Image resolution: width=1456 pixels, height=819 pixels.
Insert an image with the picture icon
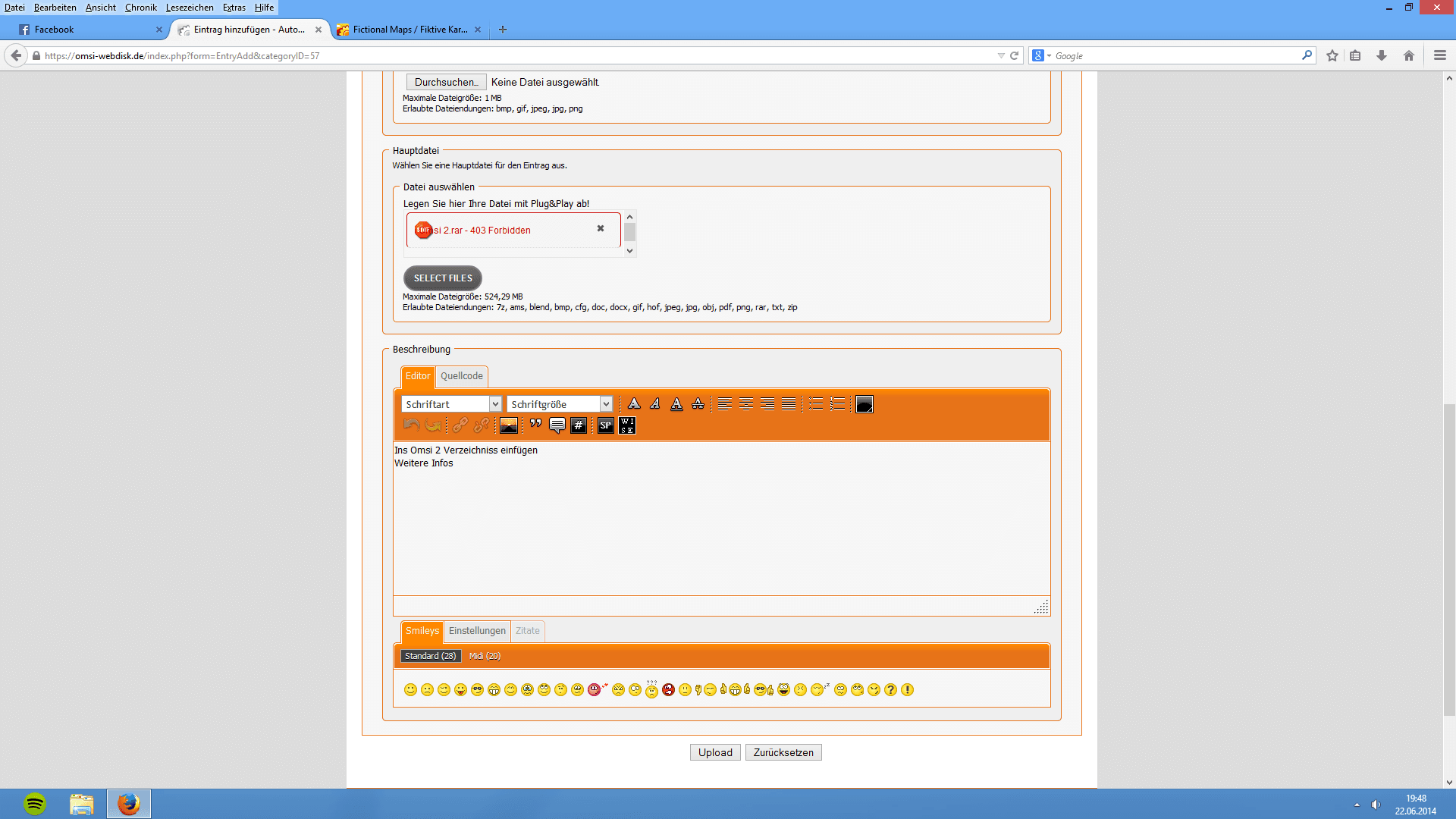point(509,425)
